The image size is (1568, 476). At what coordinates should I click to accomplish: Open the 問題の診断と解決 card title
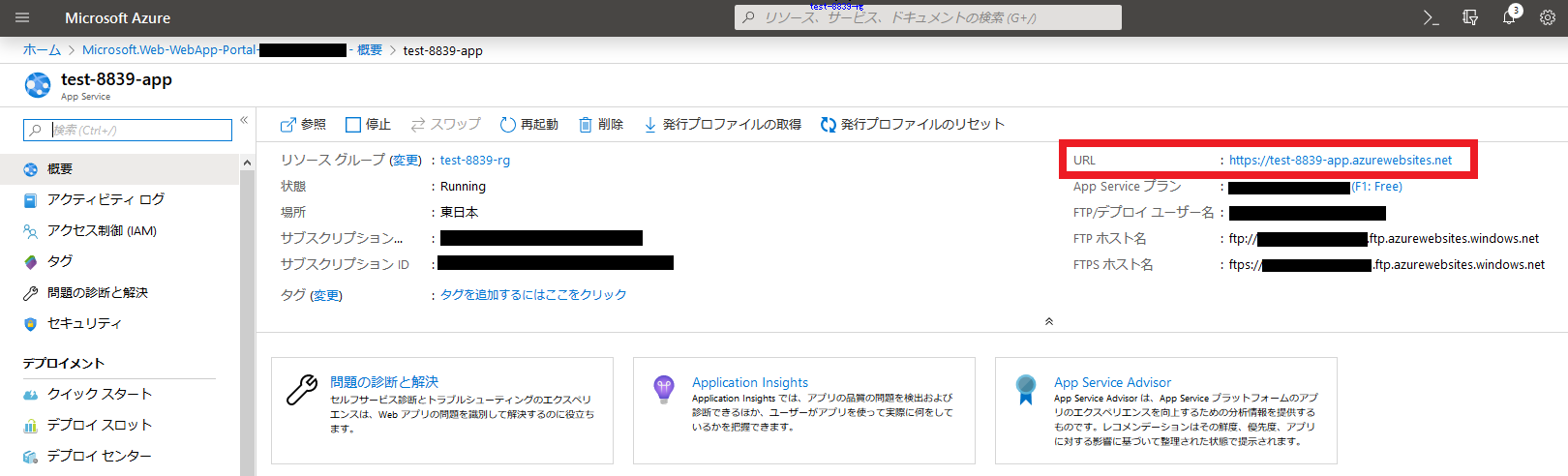pyautogui.click(x=384, y=382)
